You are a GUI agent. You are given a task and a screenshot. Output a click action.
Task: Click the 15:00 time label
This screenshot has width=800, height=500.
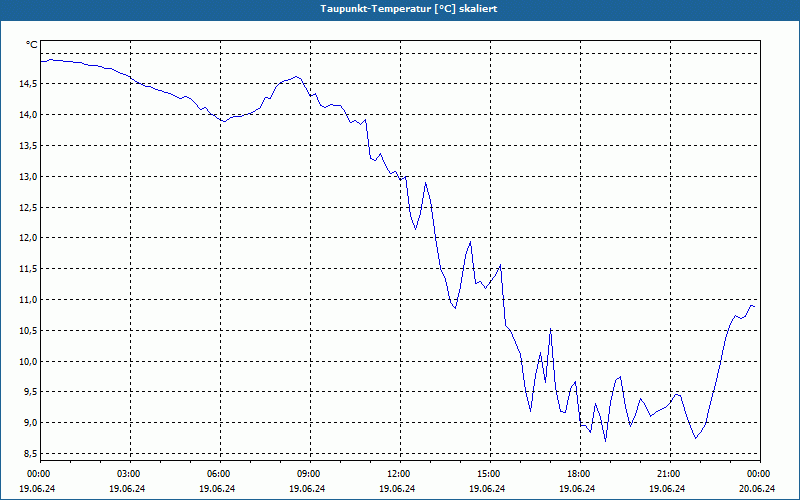[x=487, y=474]
